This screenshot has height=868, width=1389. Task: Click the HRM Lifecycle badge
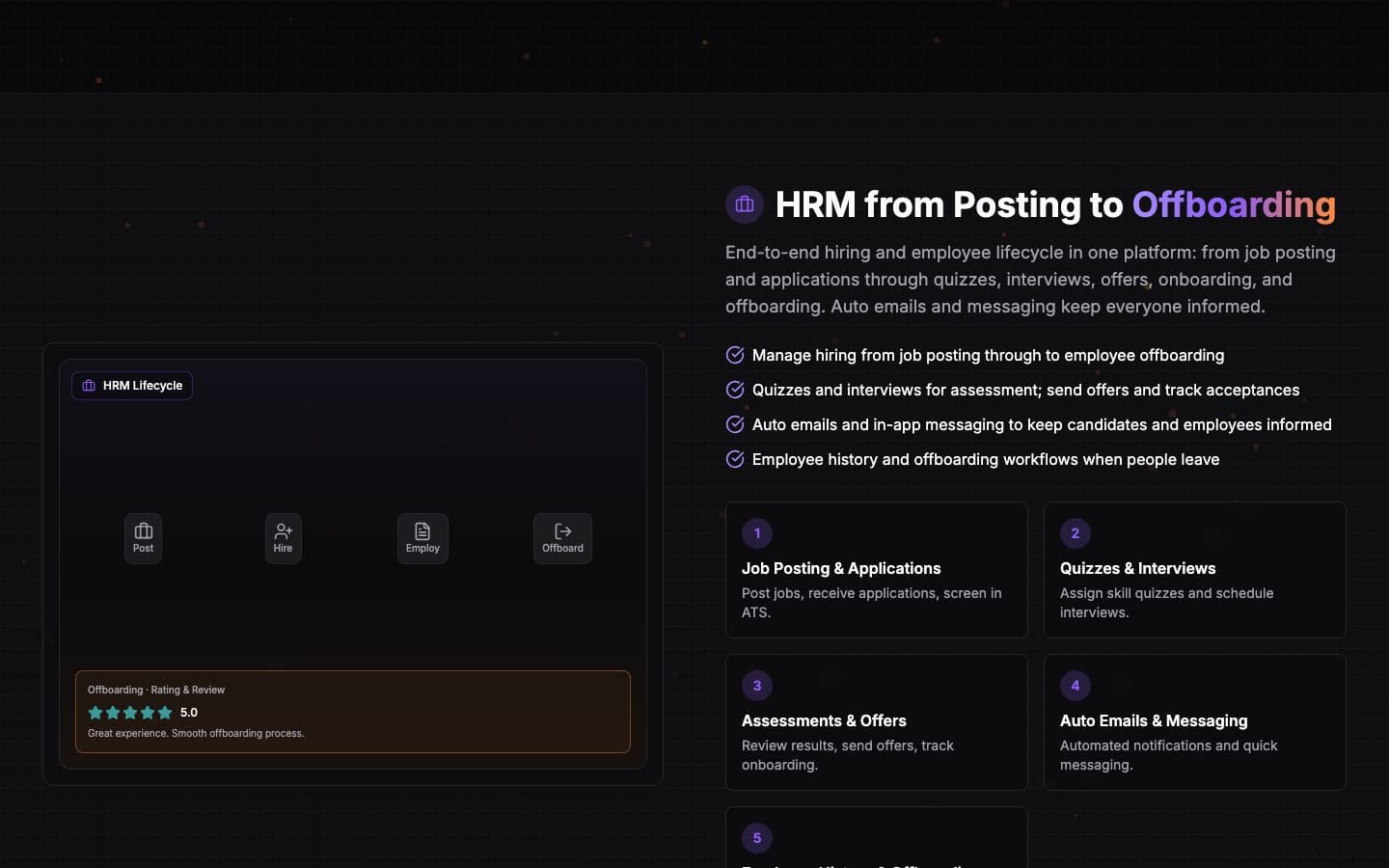tap(132, 386)
